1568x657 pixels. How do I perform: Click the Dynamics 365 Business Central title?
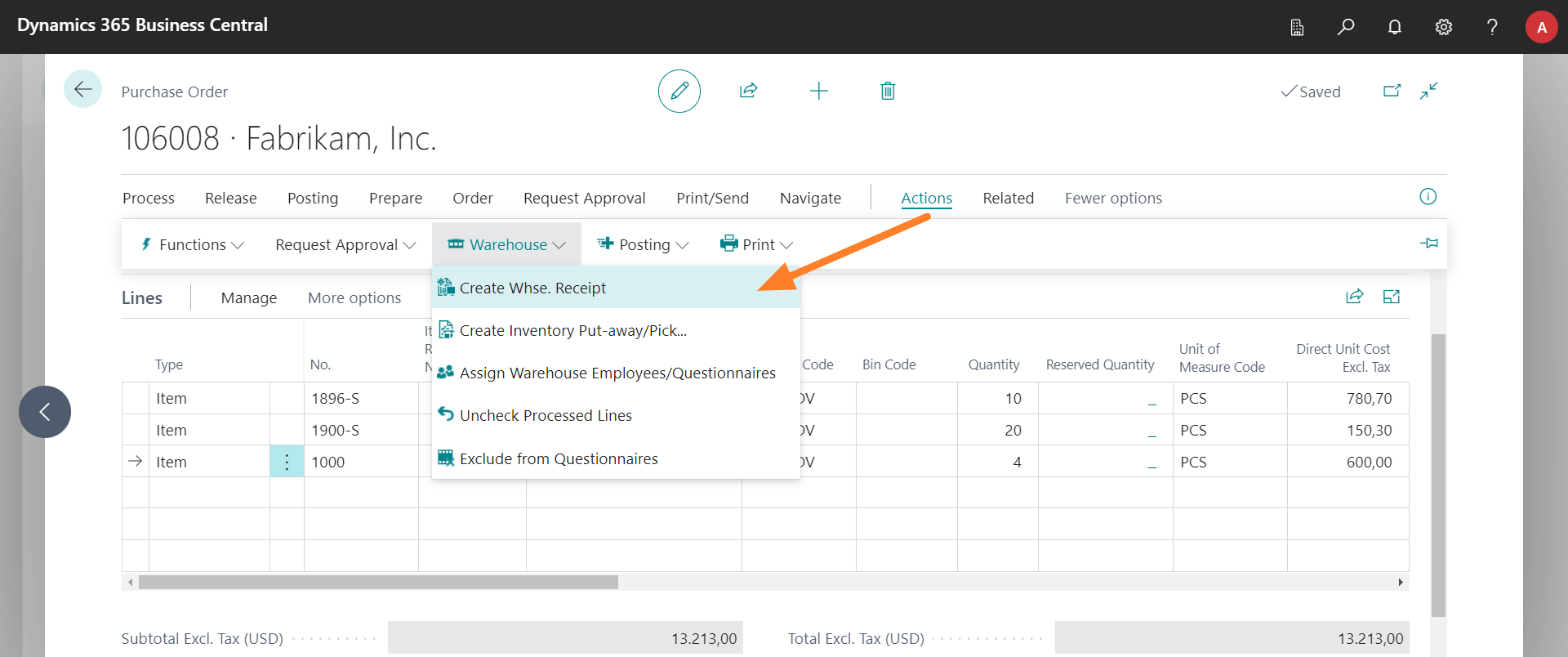(x=142, y=25)
